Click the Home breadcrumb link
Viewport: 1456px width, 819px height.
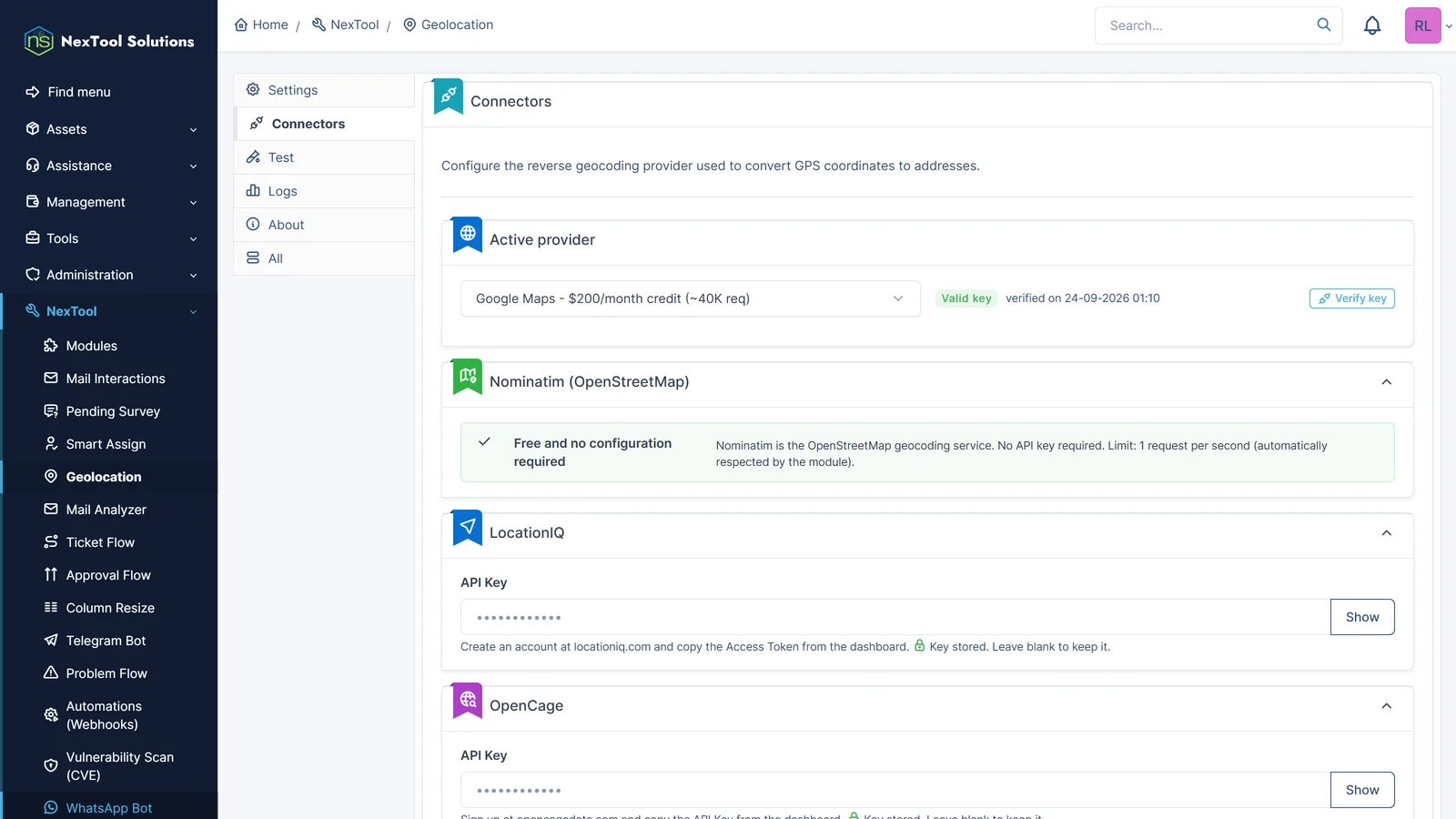[261, 25]
